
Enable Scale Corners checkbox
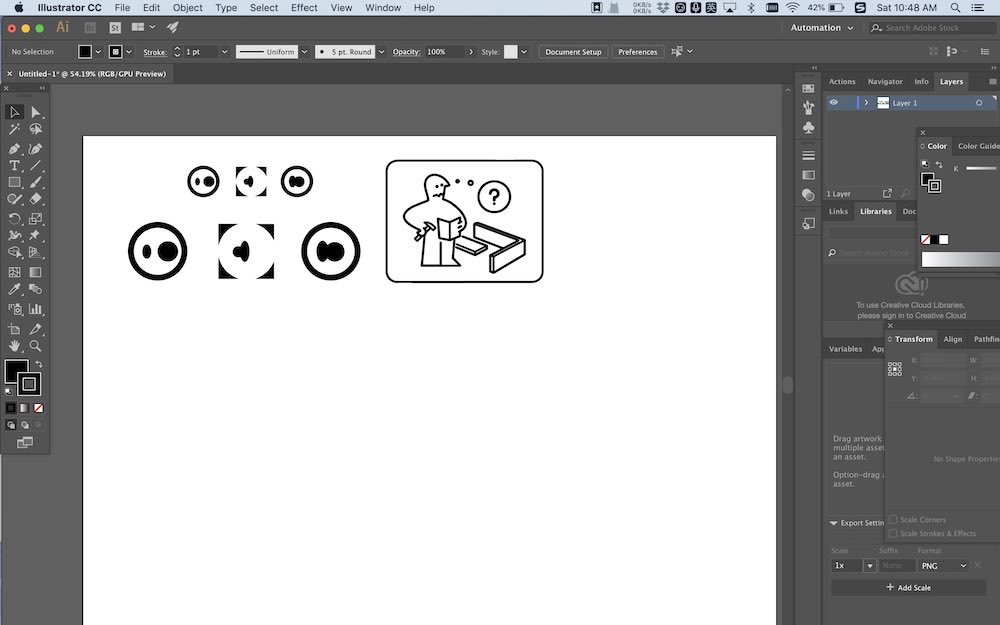tap(893, 519)
